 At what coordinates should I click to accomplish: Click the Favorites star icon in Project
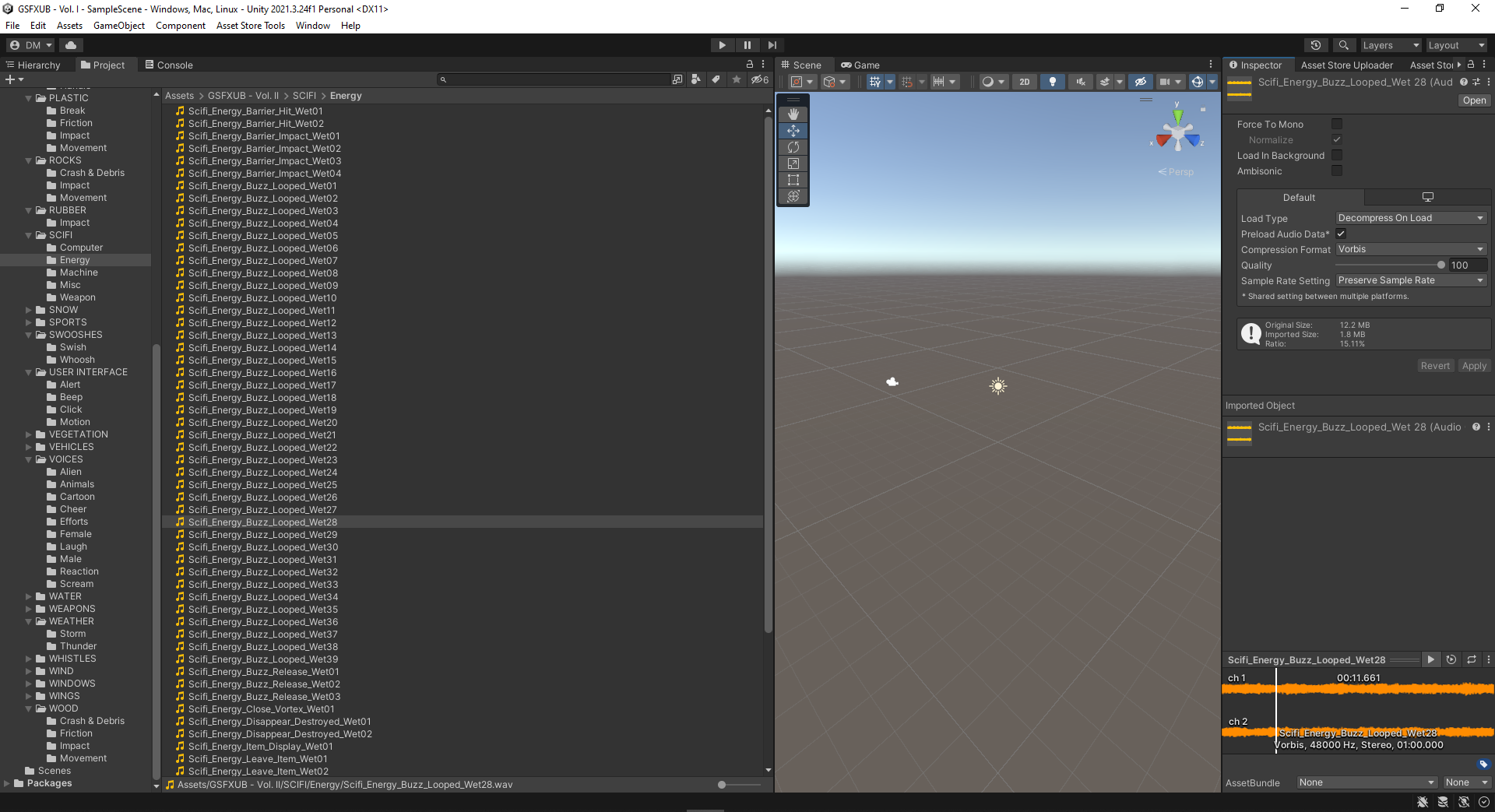[x=737, y=79]
